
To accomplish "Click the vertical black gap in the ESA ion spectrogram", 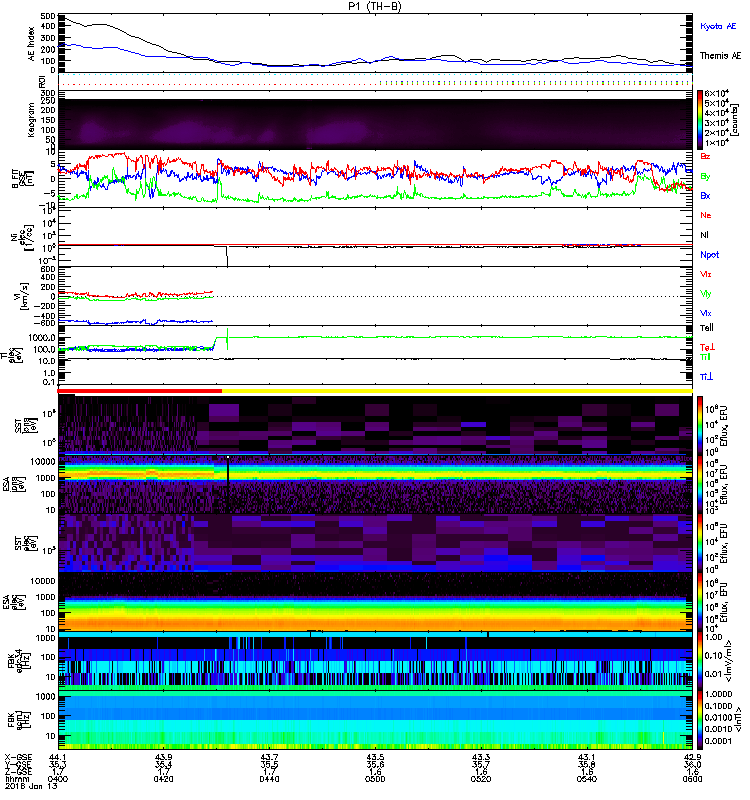I will 228,485.
